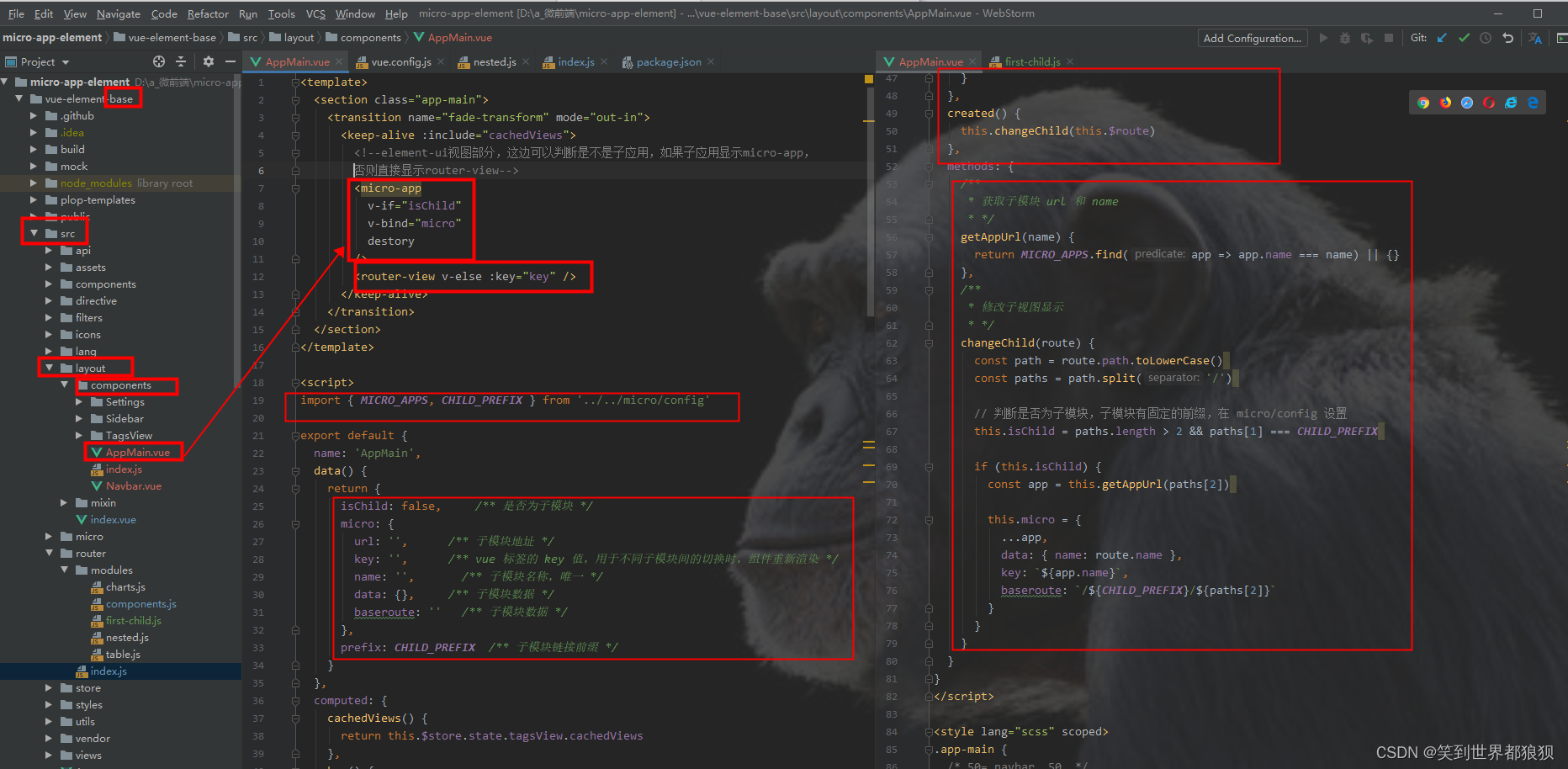This screenshot has height=769, width=1568.
Task: Open file in Internet Explorer icon
Action: 1511,103
